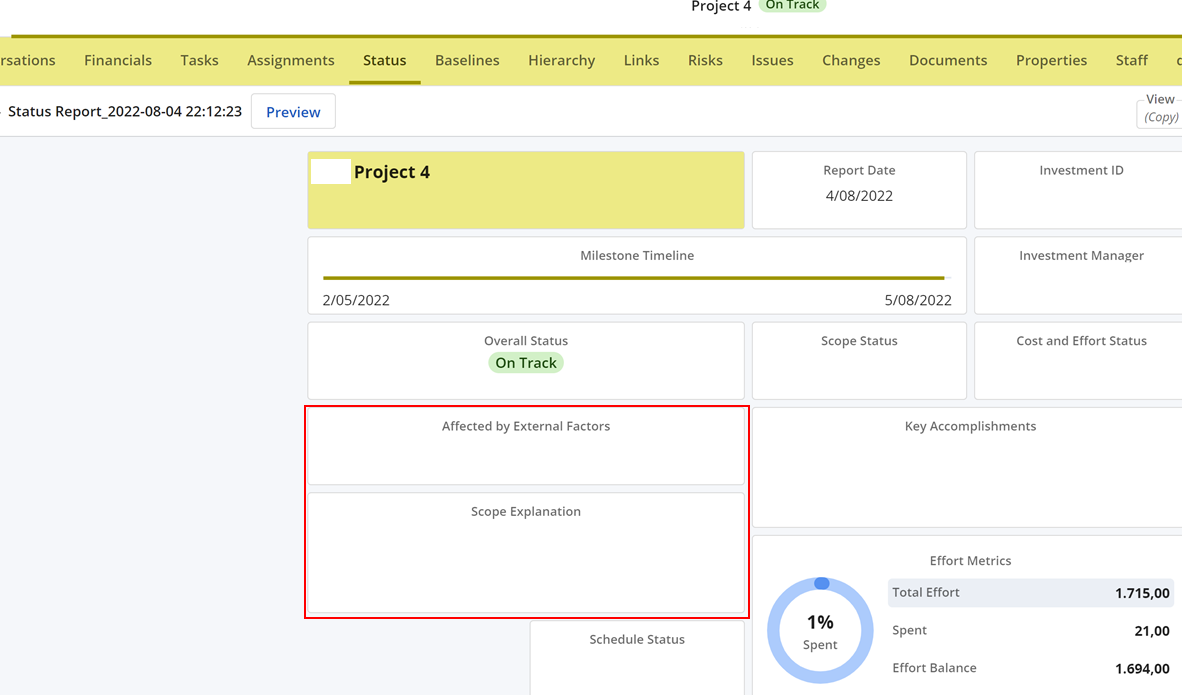This screenshot has height=695, width=1182.
Task: Open the Assignments tab
Action: point(291,60)
